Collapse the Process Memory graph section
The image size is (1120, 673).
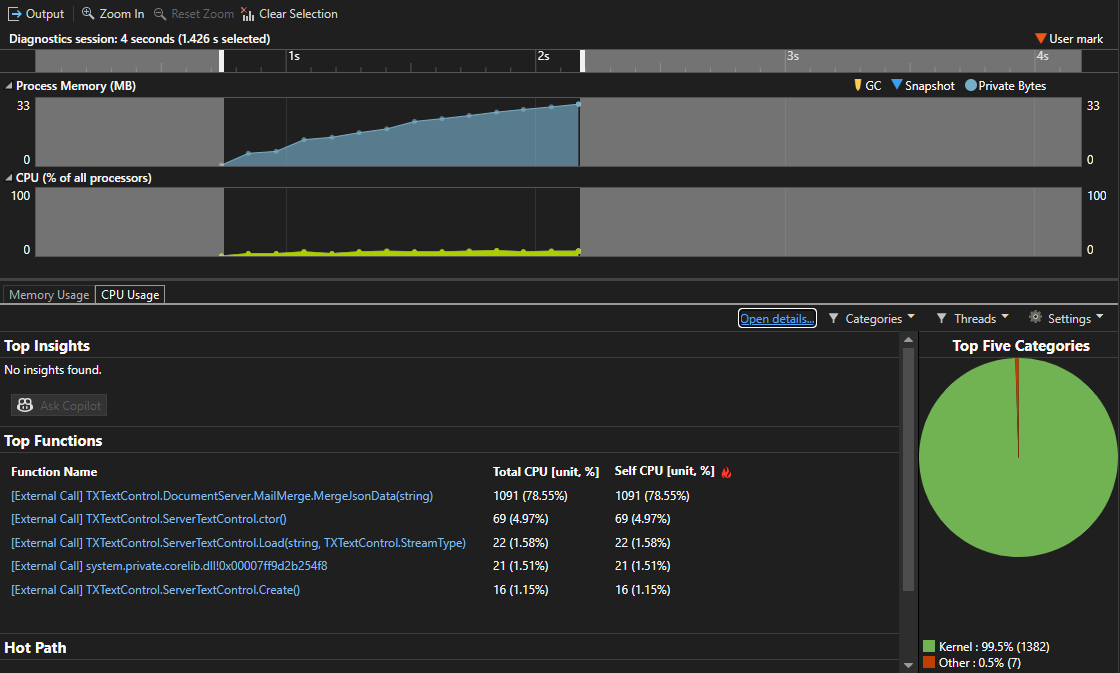click(x=8, y=85)
